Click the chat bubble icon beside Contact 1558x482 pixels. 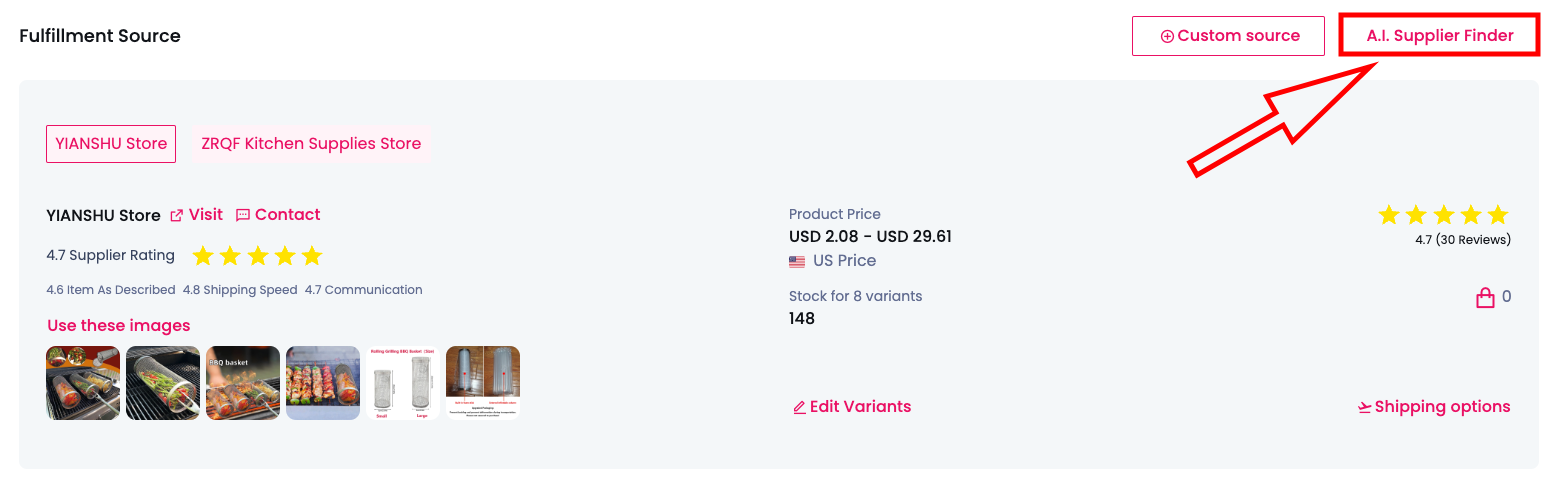243,215
